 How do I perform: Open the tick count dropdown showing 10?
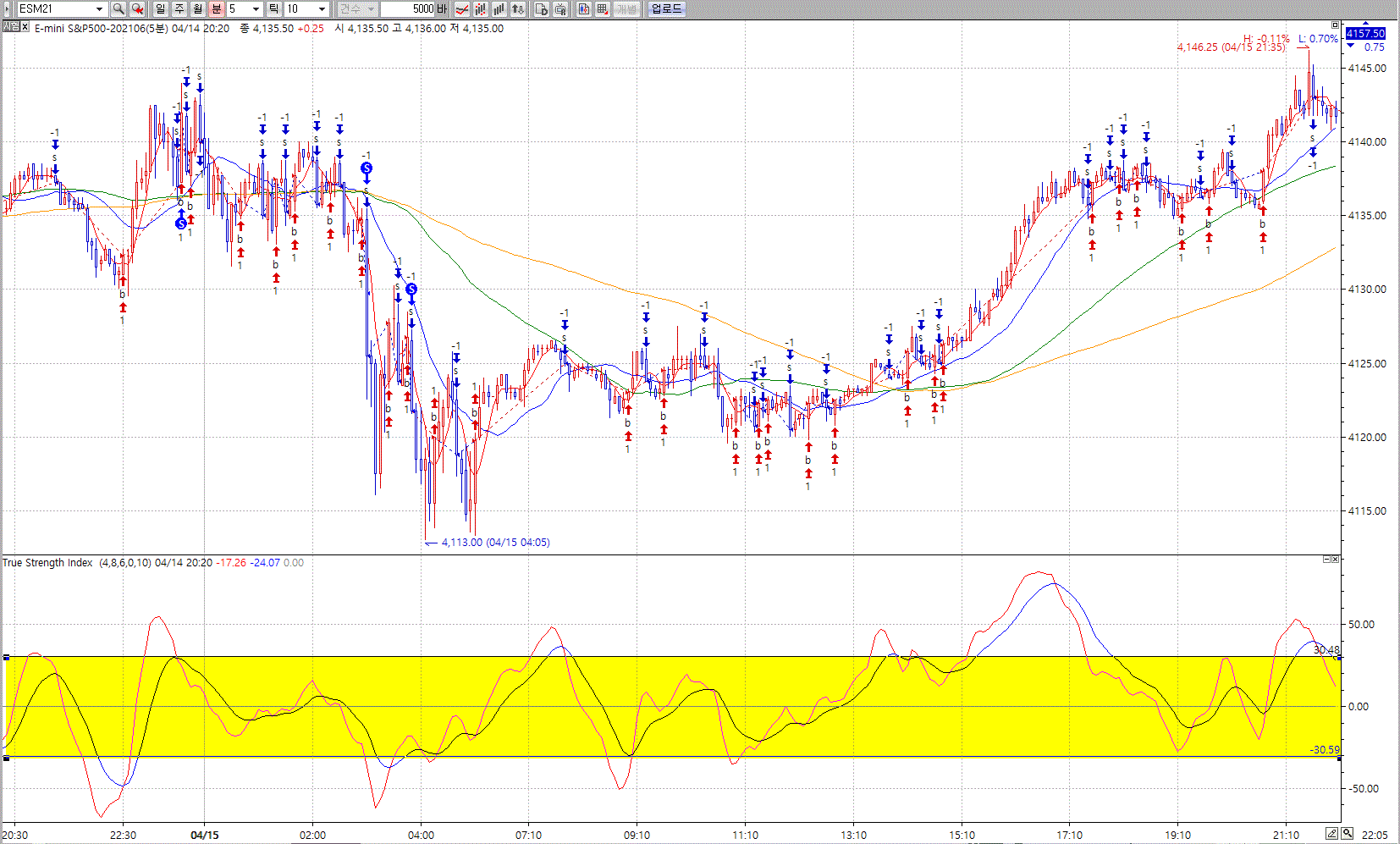click(x=322, y=8)
